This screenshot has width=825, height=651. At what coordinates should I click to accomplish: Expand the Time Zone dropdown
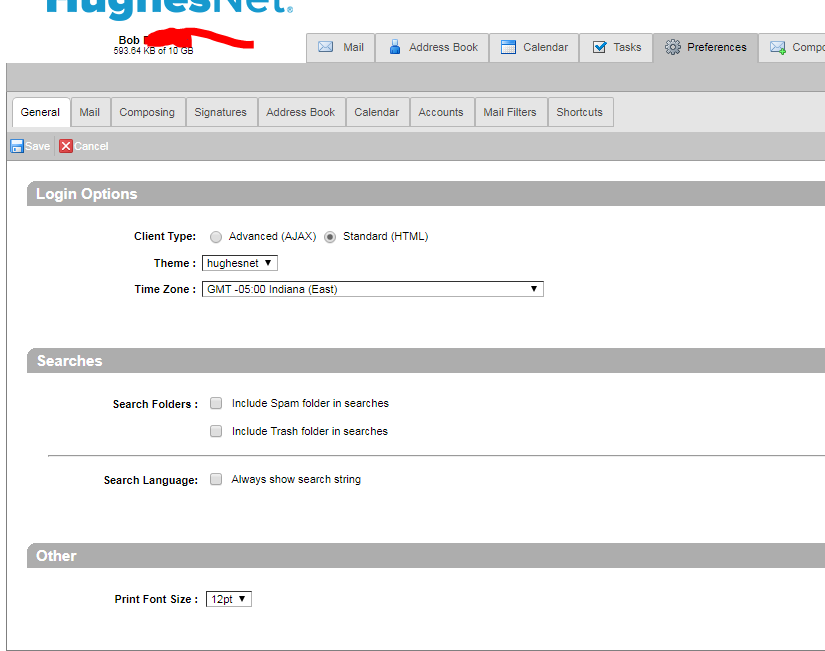click(372, 289)
